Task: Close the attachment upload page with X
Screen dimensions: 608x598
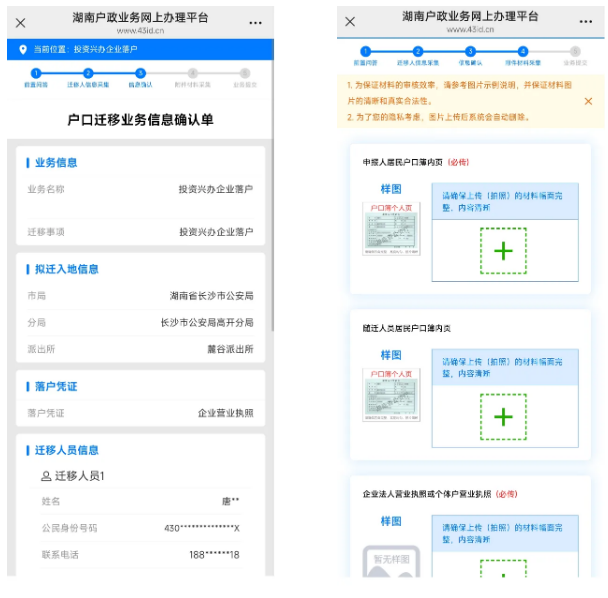Action: (351, 22)
